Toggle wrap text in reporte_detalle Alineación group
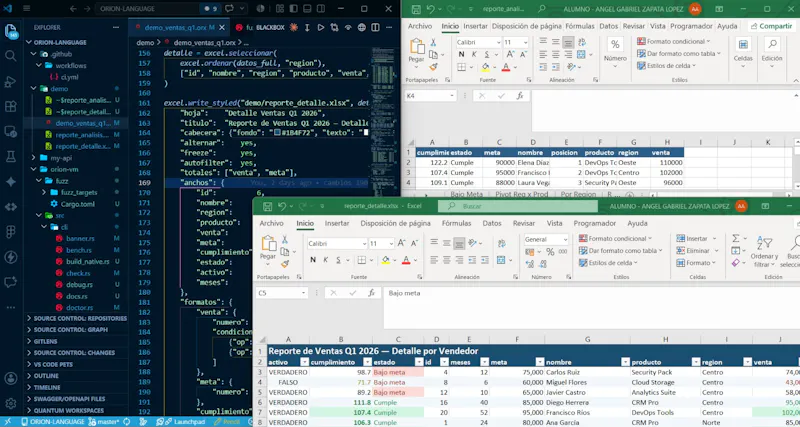 click(x=502, y=244)
